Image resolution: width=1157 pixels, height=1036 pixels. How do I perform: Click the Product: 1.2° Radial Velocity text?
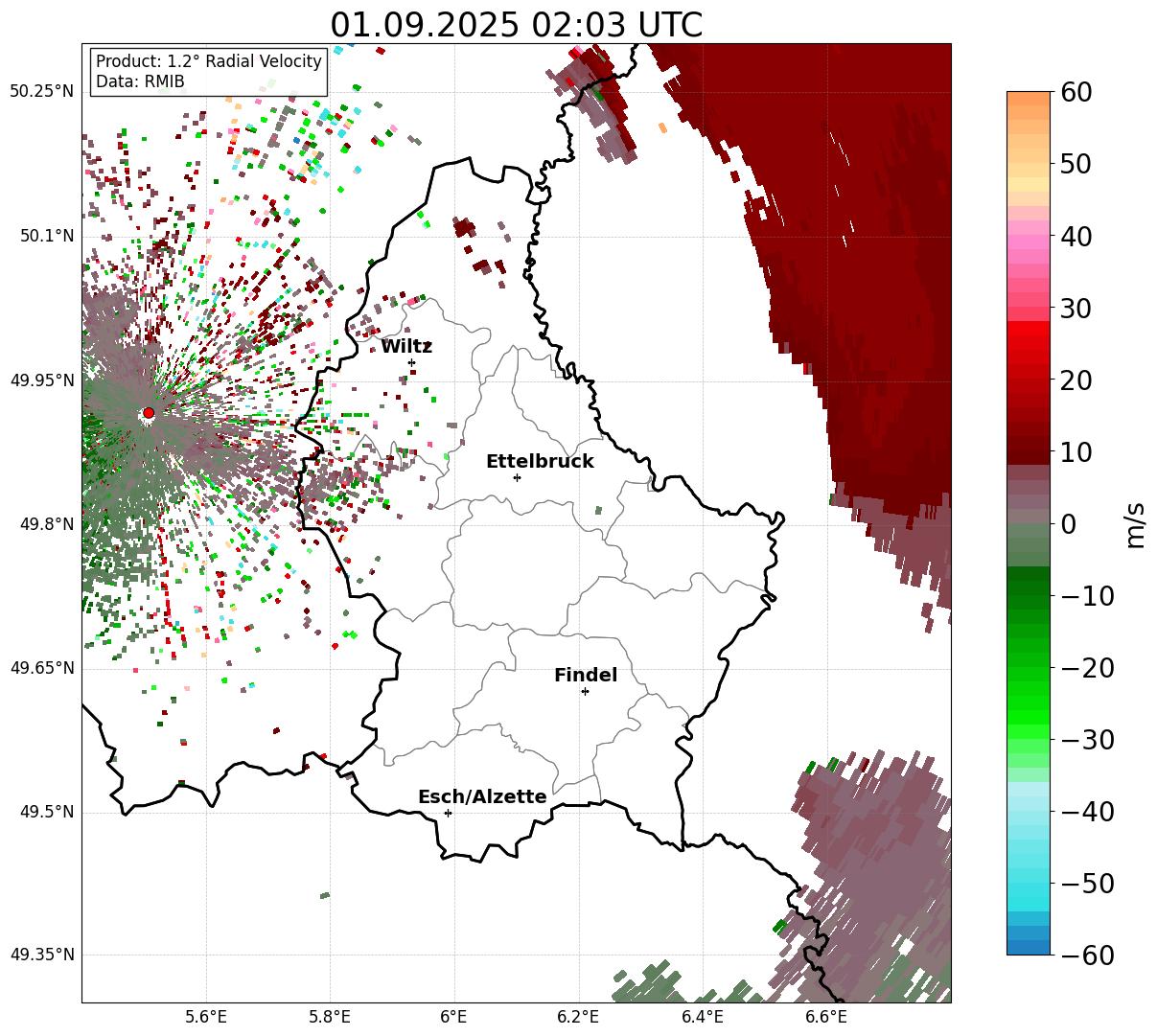[x=209, y=61]
